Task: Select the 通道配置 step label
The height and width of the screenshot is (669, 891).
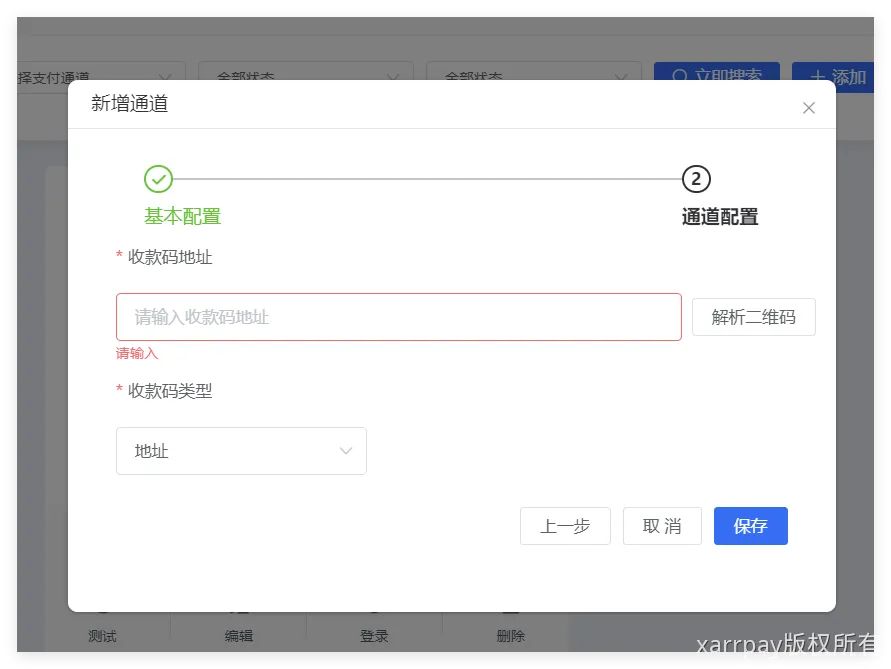Action: tap(719, 216)
